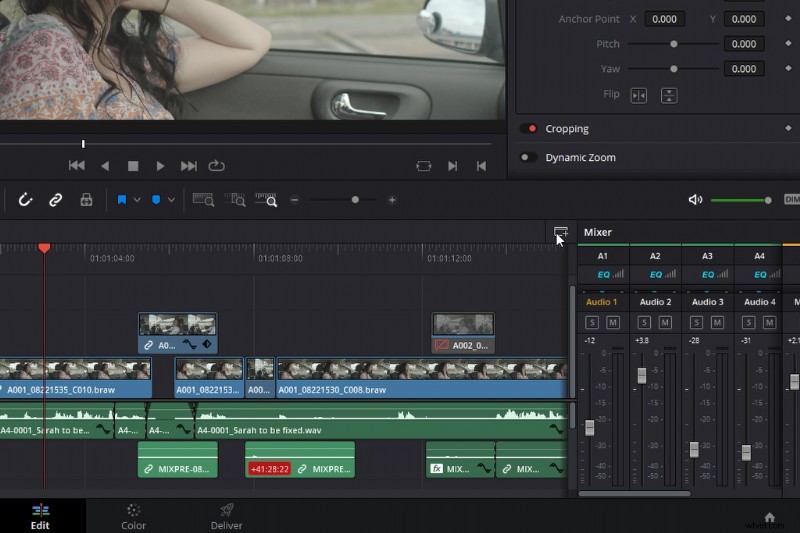Open EQ for channel A3
Image resolution: width=800 pixels, height=533 pixels.
tap(708, 274)
